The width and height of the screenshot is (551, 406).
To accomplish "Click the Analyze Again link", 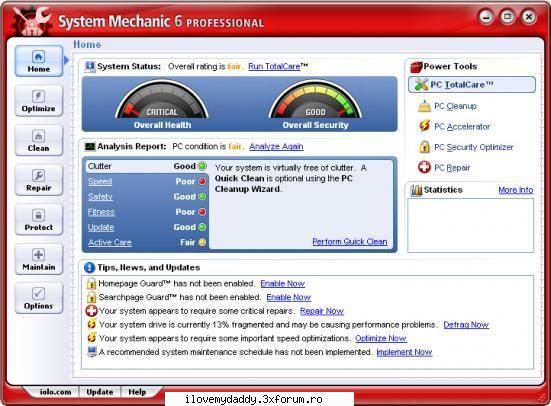I will point(276,146).
